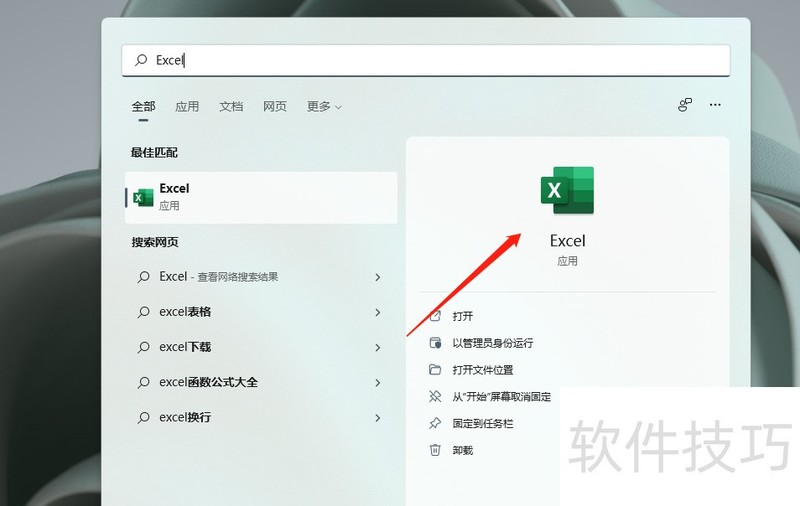Screen dimensions: 800x506
Task: Click the administrator shield icon
Action: 435,343
